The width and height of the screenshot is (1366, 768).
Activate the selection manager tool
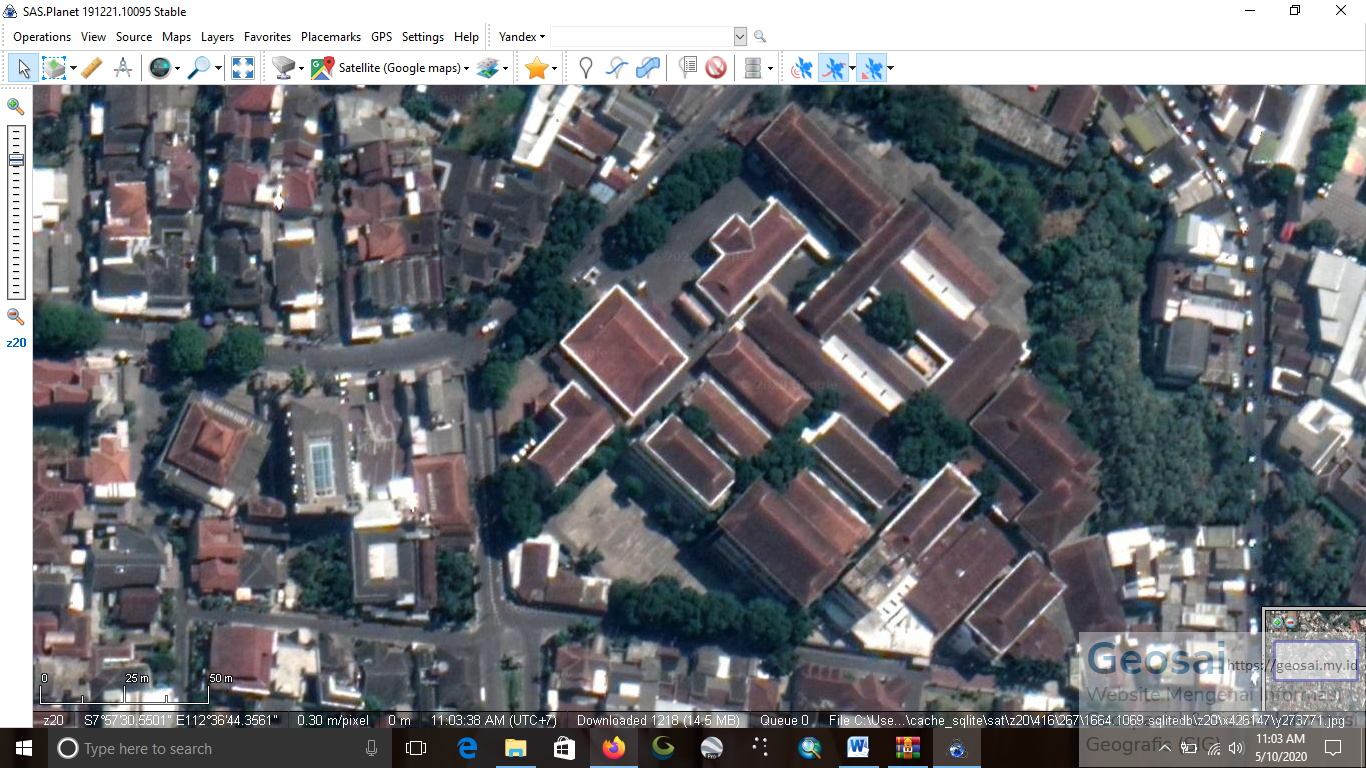(x=53, y=68)
